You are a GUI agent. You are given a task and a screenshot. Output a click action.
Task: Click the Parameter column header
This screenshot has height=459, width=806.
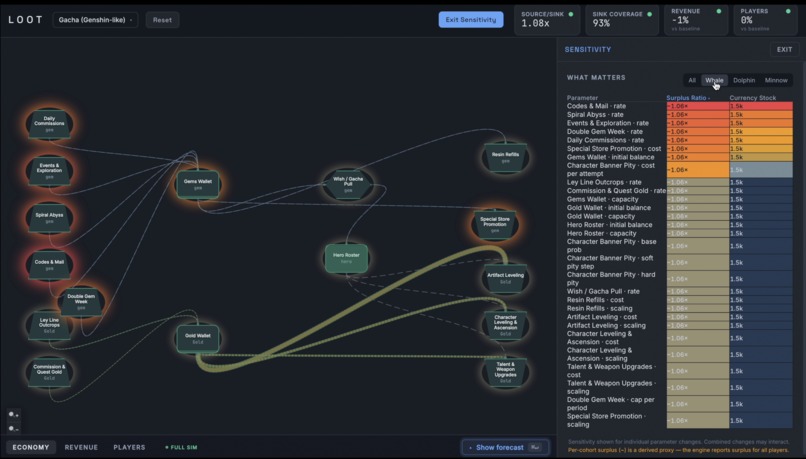[x=582, y=98]
